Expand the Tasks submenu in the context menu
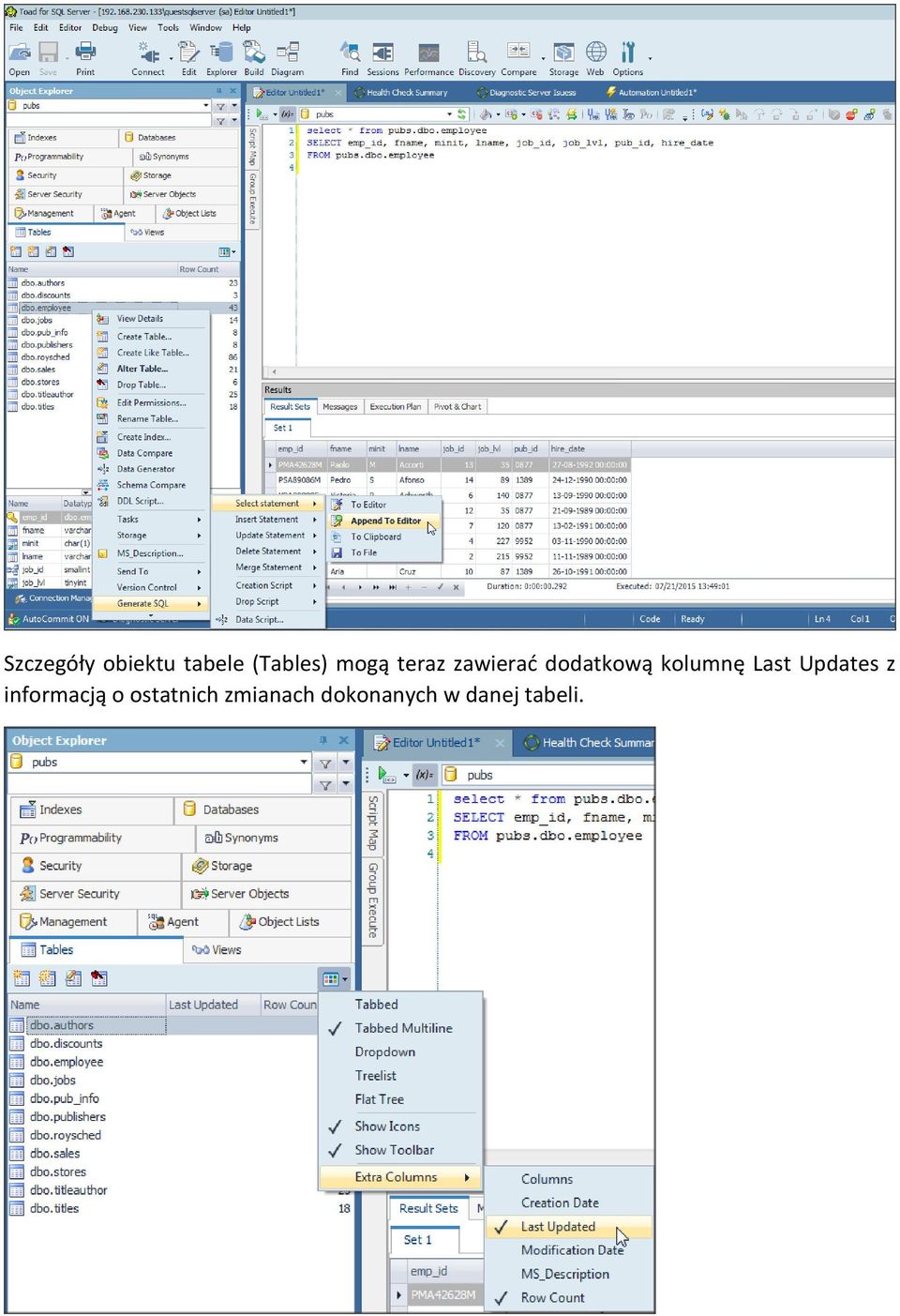Viewport: 900px width, 1316px height. coord(151,519)
